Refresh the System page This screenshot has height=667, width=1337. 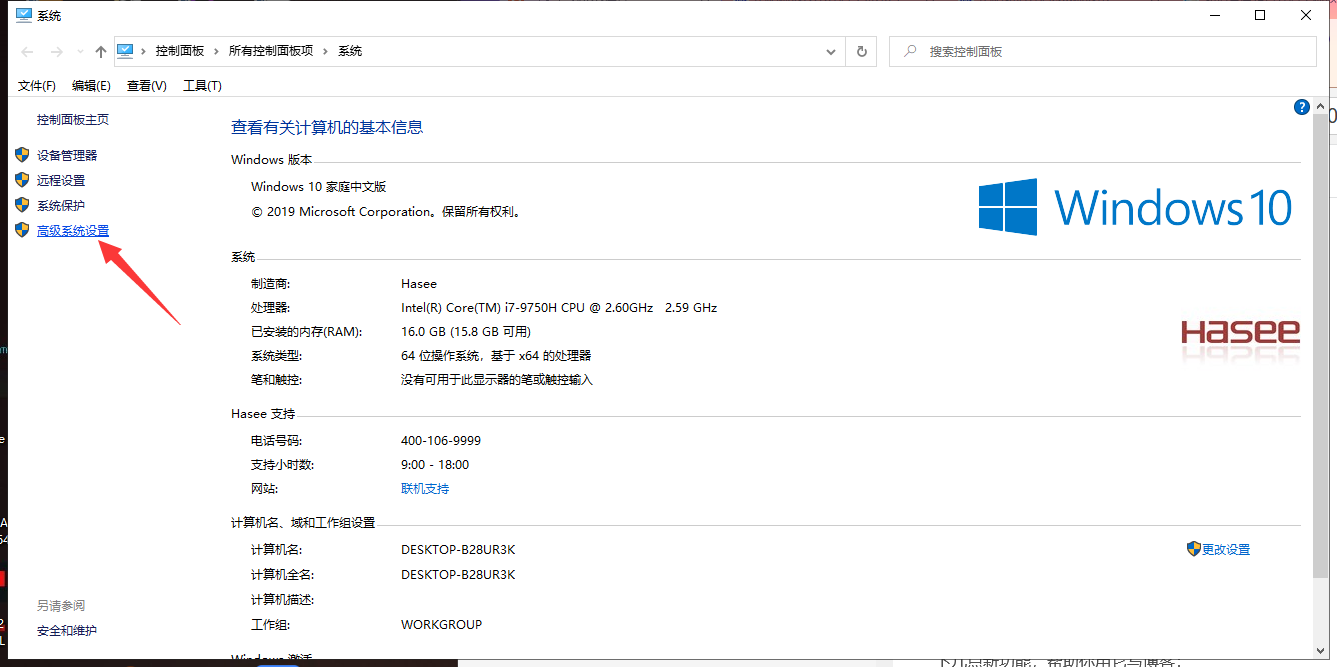(862, 51)
